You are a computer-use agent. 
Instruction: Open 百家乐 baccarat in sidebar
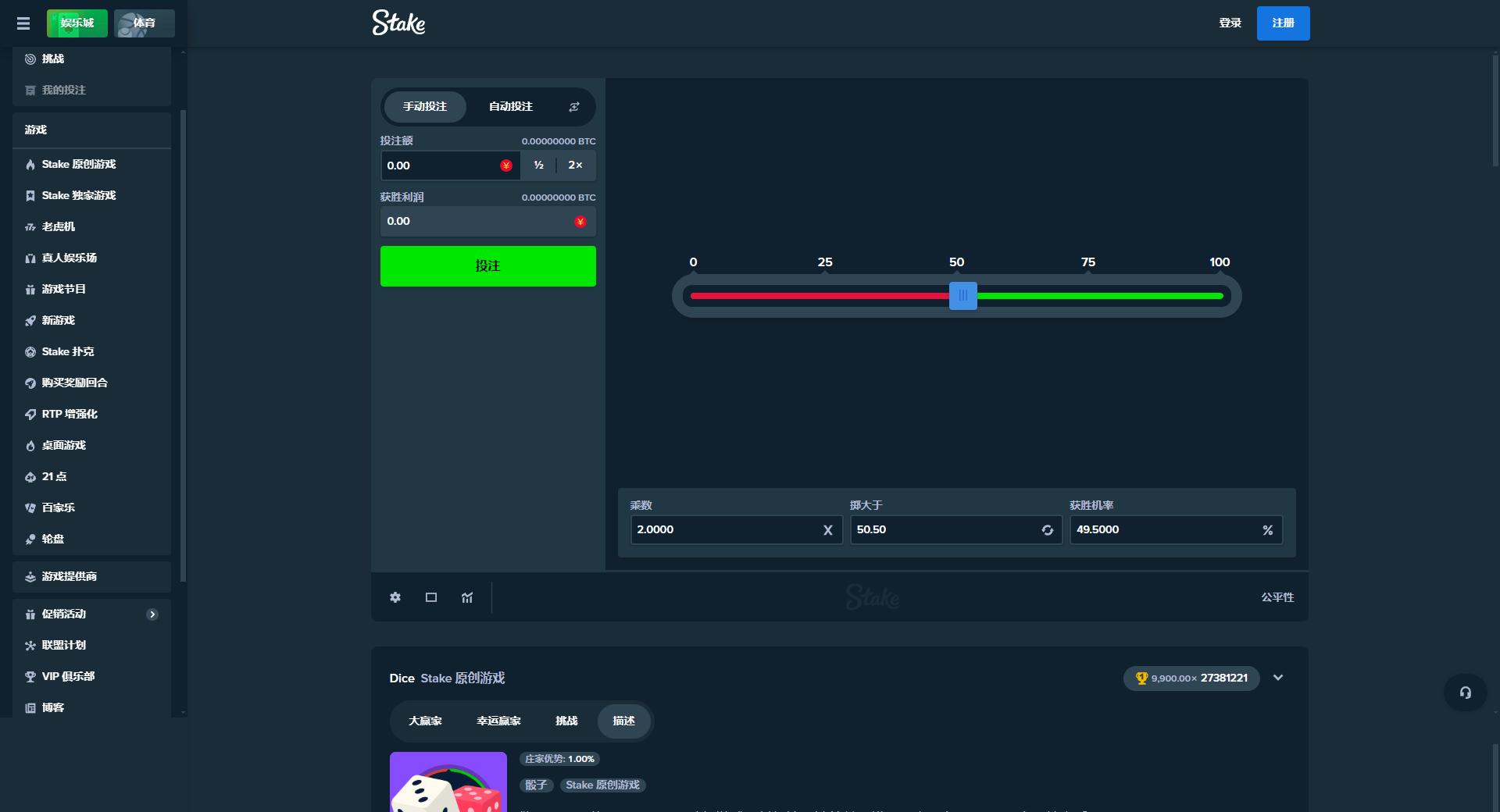click(92, 507)
